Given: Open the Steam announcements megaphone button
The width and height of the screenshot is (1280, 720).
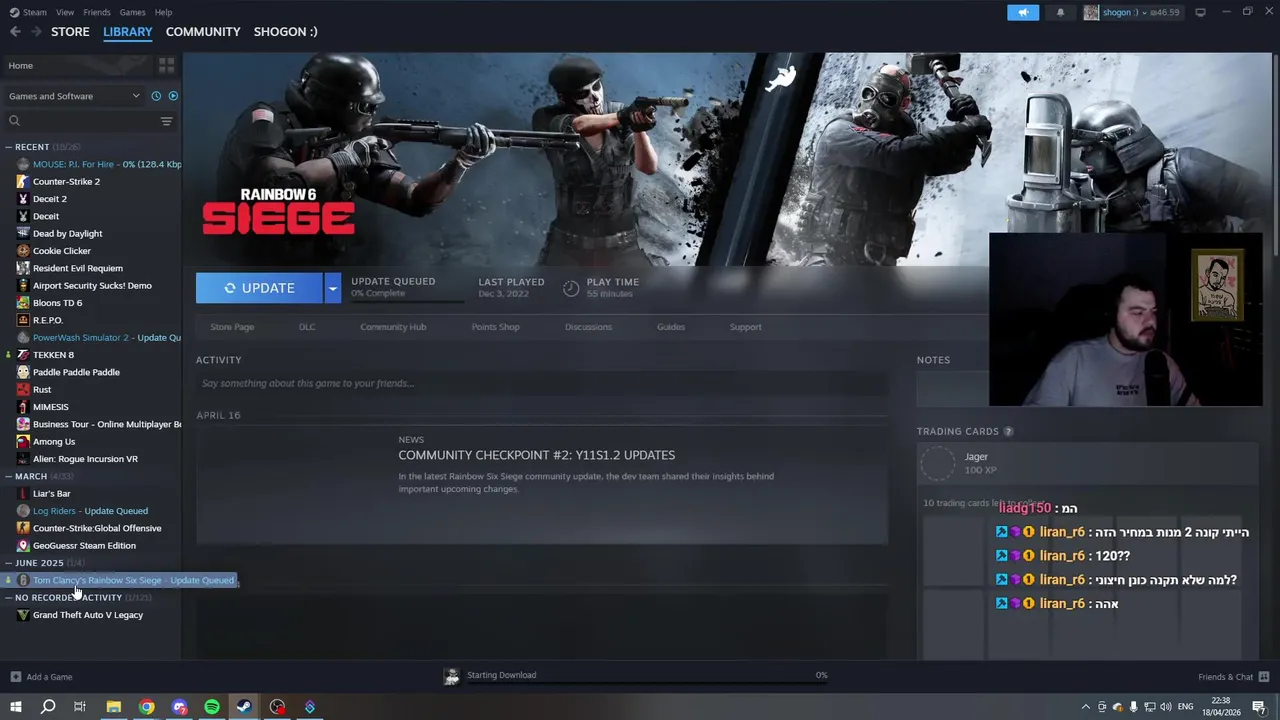Looking at the screenshot, I should coord(1023,12).
